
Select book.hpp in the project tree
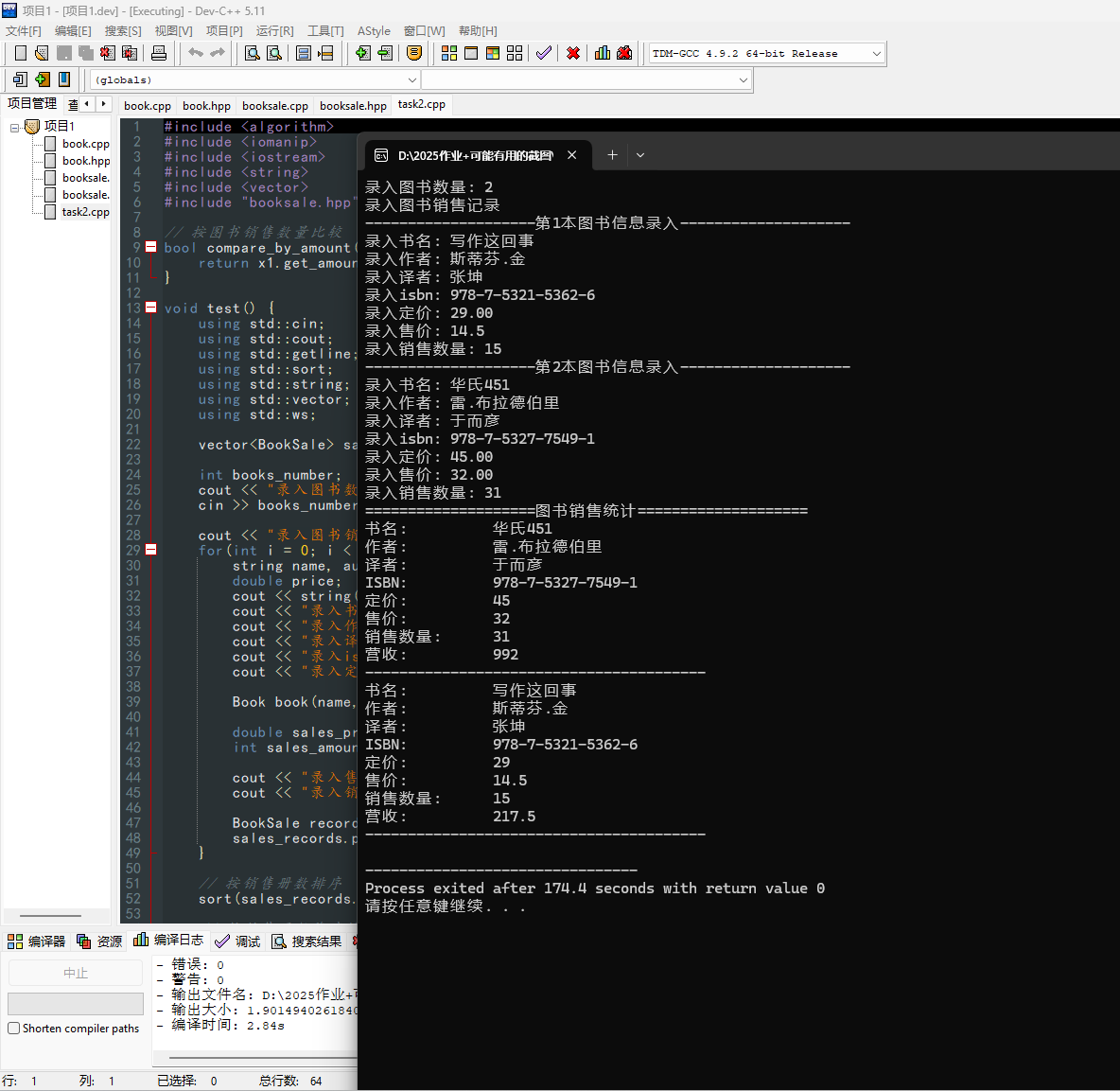86,161
